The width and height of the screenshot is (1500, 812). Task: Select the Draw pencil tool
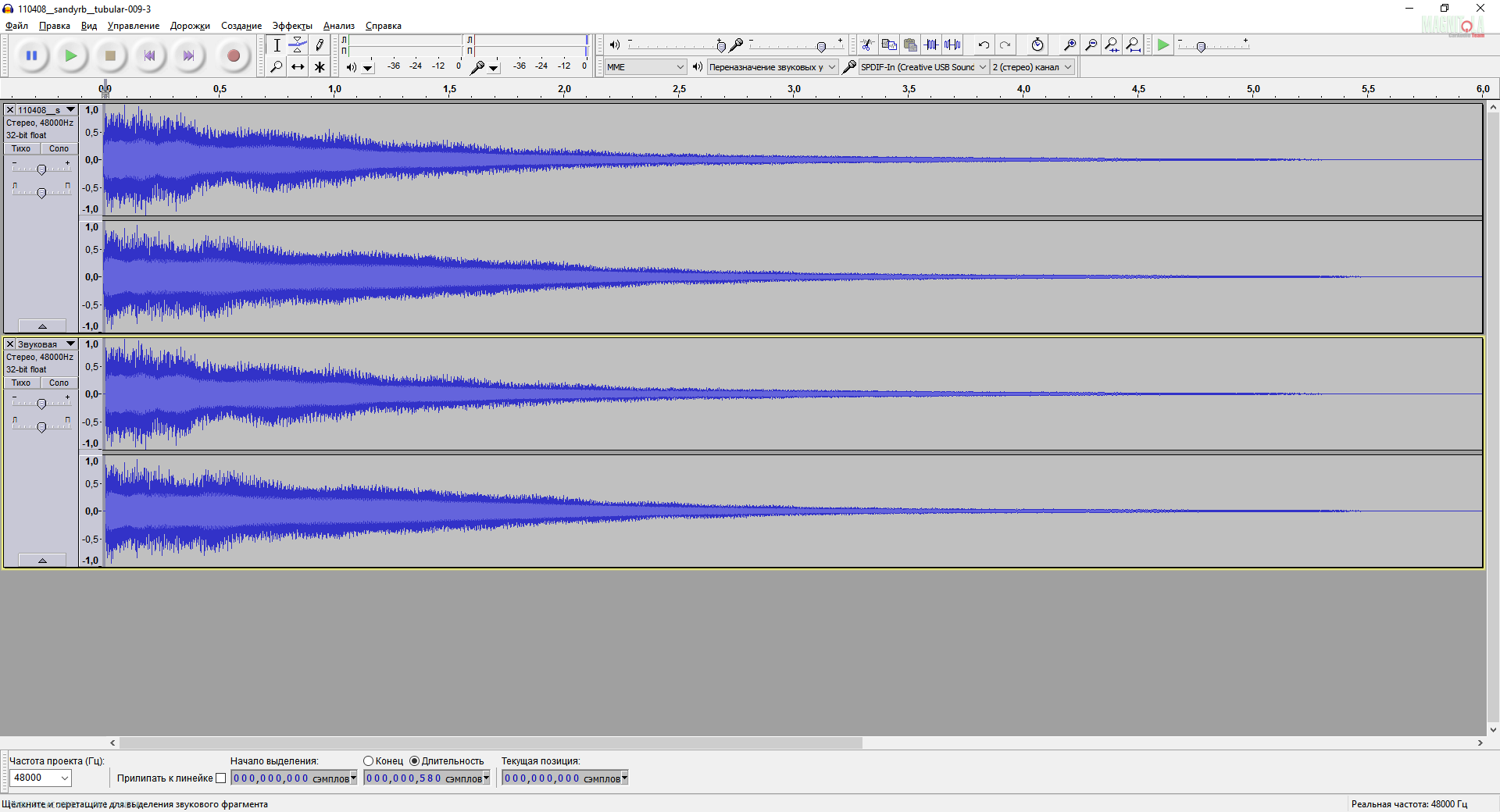coord(320,45)
